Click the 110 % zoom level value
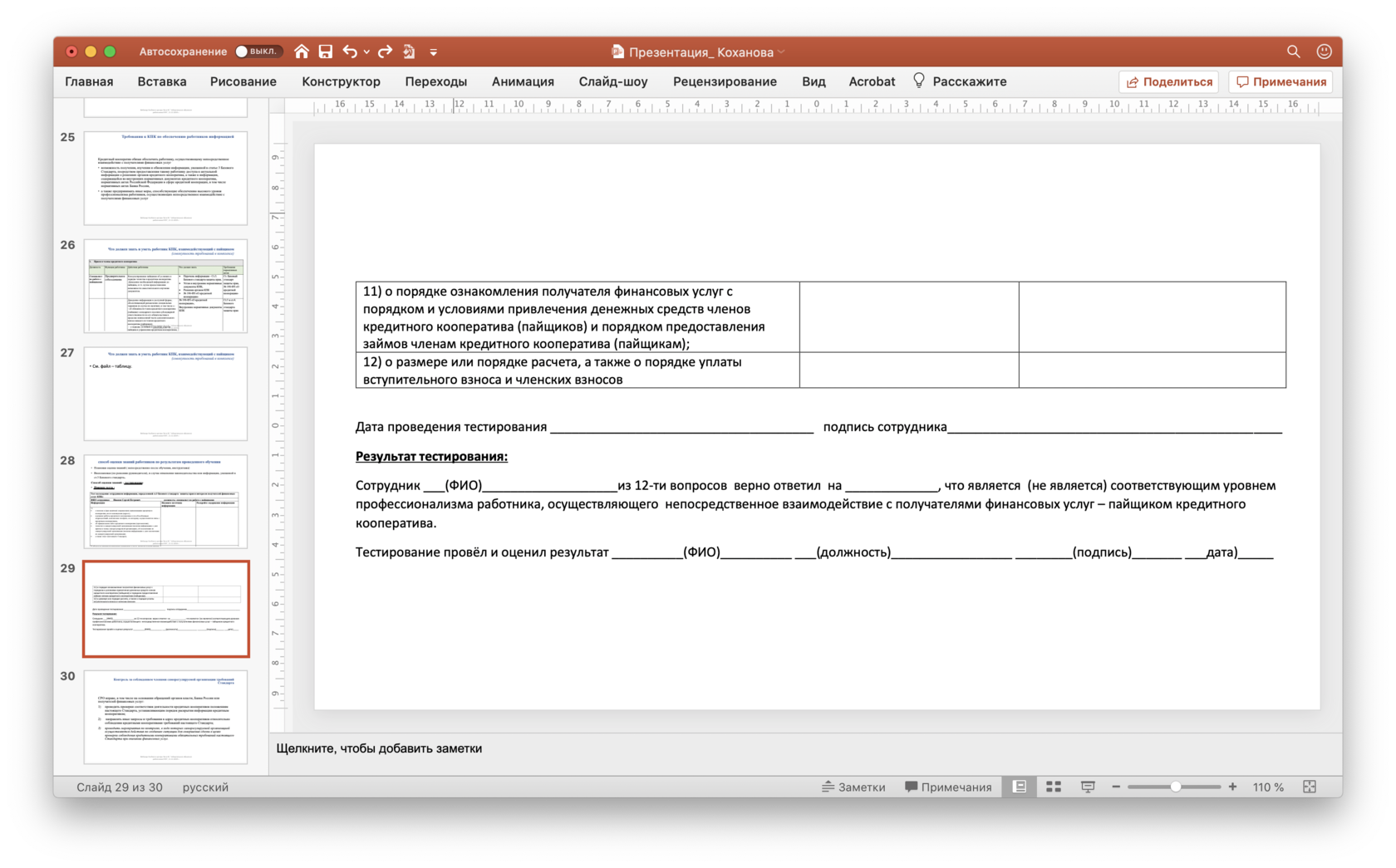 [1268, 787]
